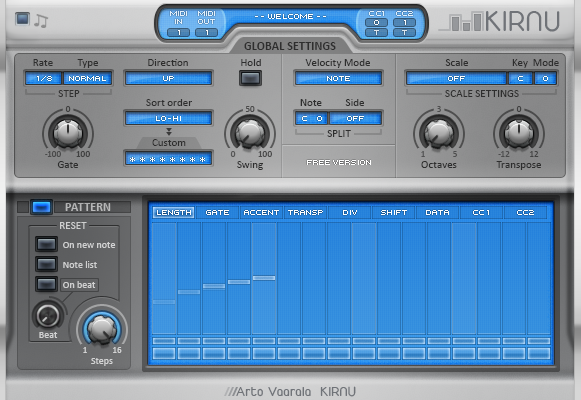Image resolution: width=581 pixels, height=400 pixels.
Task: Enable reset On new note
Action: [46, 244]
